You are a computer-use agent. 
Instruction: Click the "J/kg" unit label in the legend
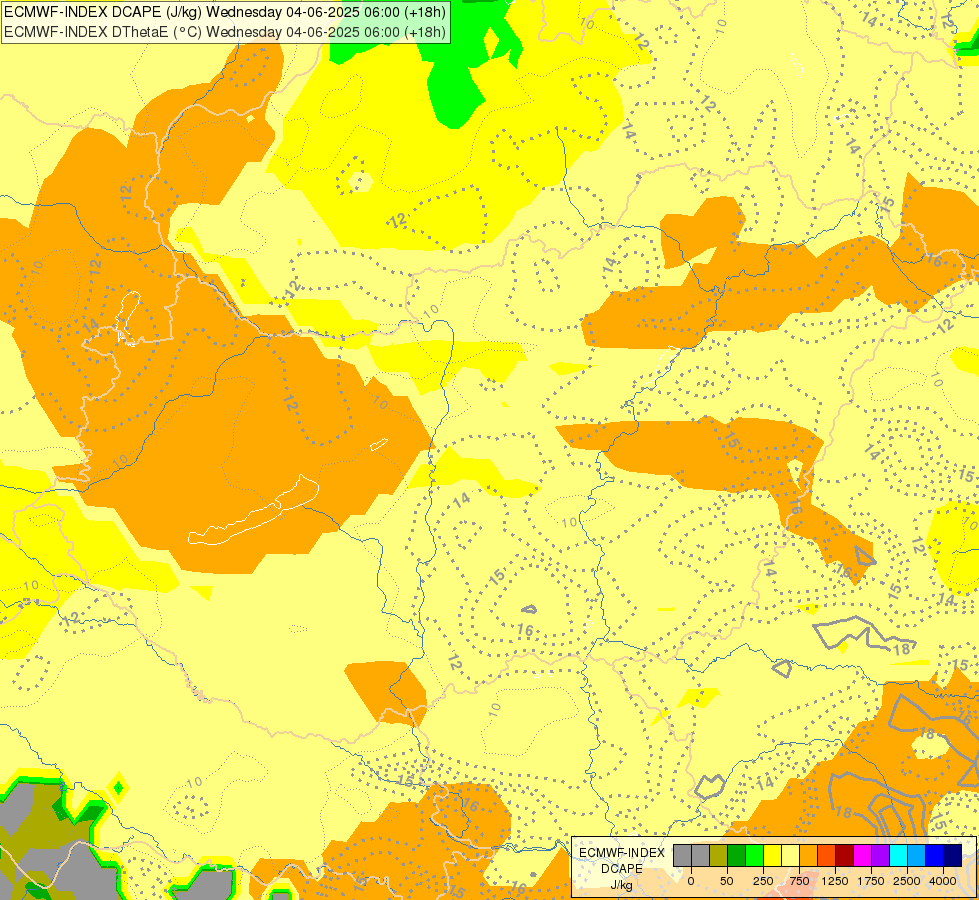click(x=622, y=886)
